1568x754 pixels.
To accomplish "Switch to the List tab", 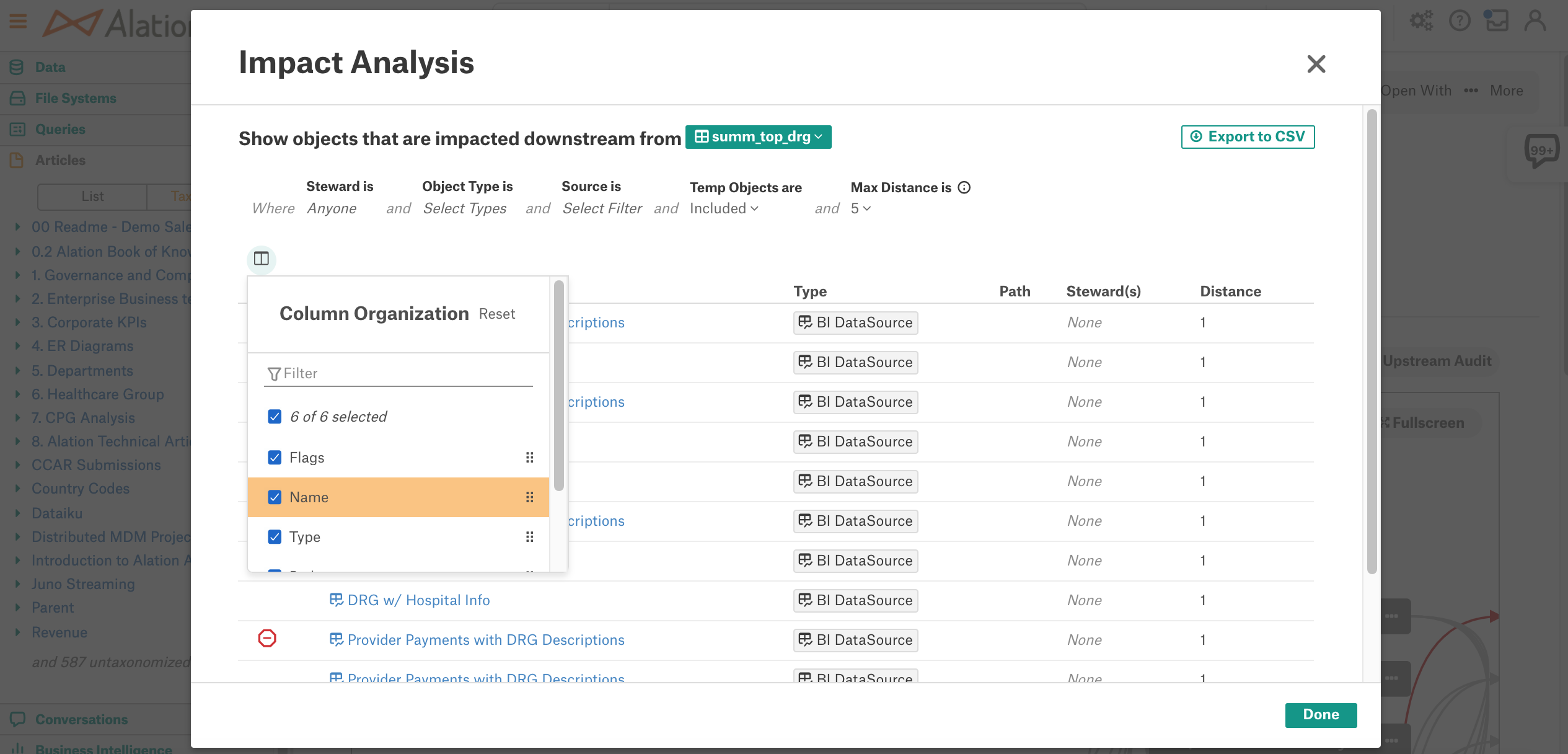I will [92, 197].
